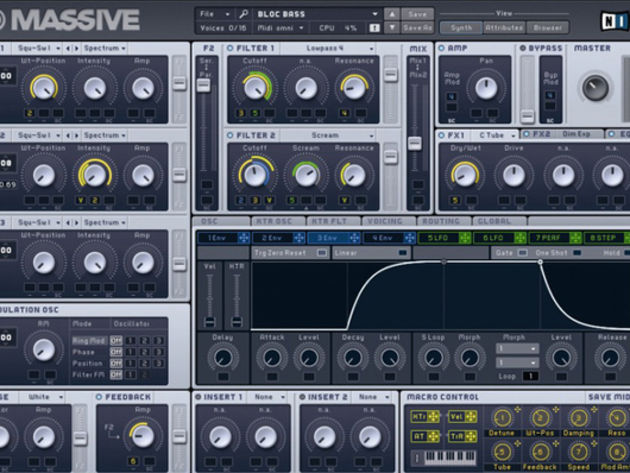
Task: Click the KTr macro drag handle
Action: point(434,417)
